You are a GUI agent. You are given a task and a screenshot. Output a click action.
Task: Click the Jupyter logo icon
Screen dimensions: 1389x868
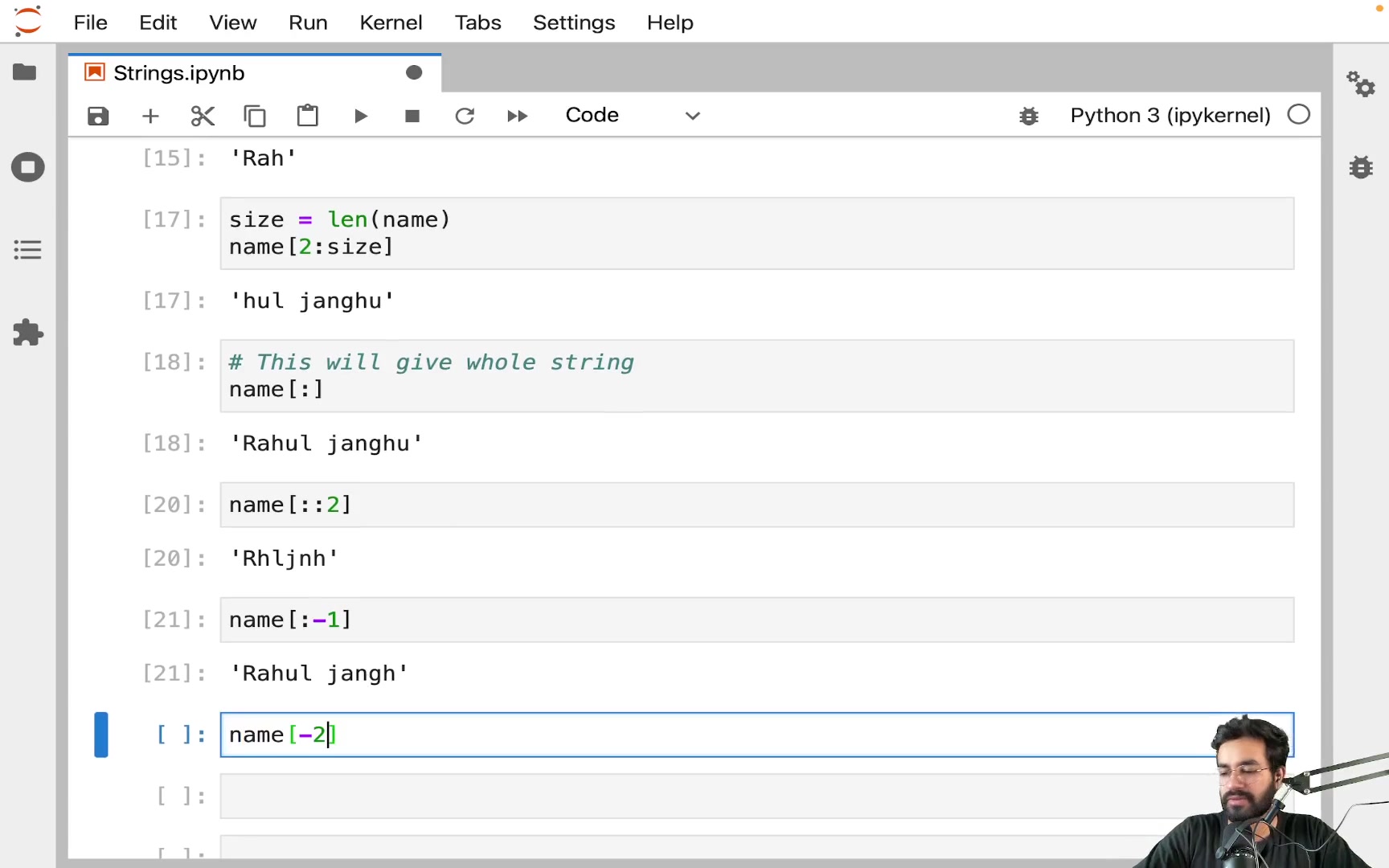27,21
